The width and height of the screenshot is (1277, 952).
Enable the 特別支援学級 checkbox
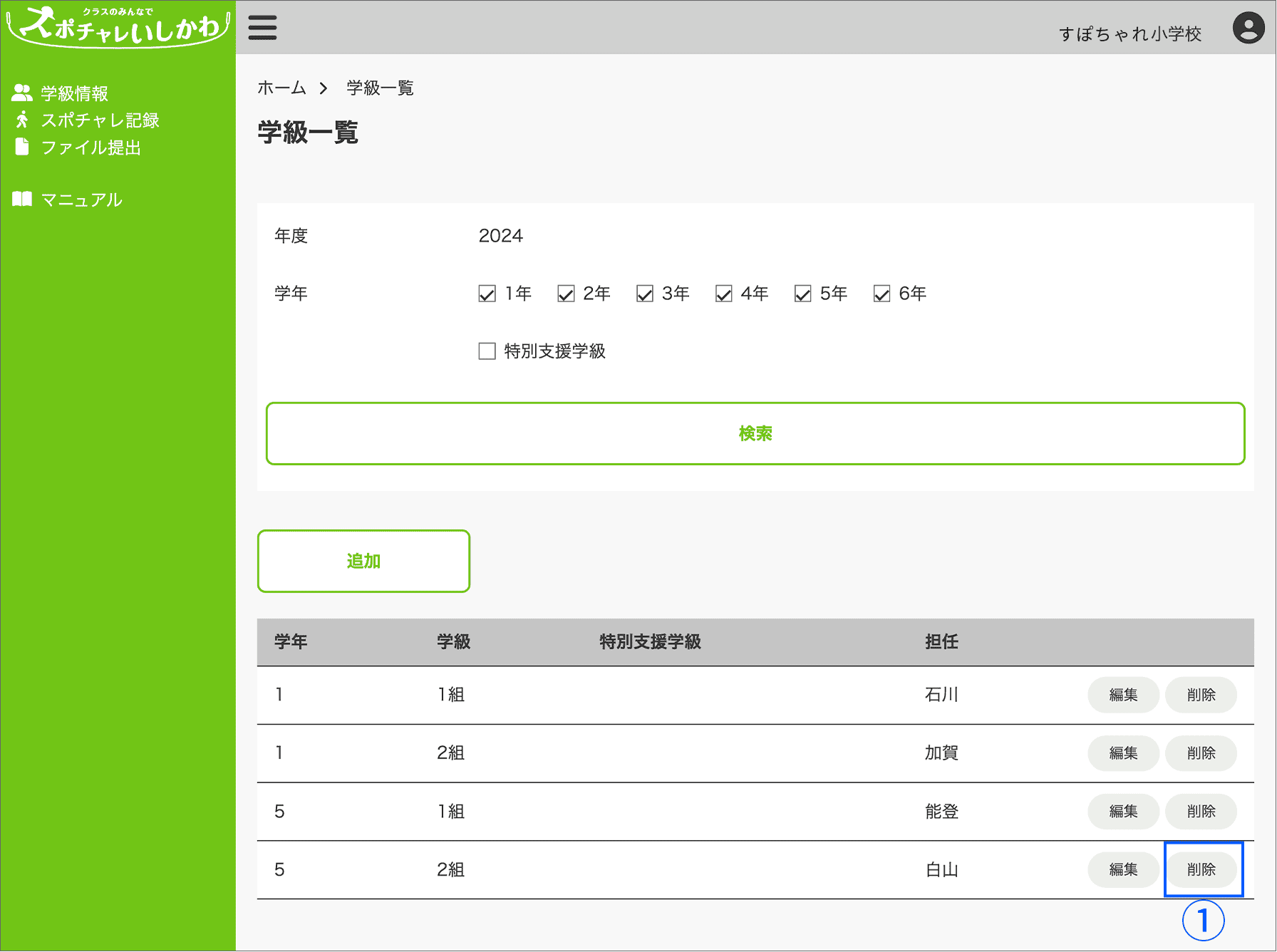(487, 351)
